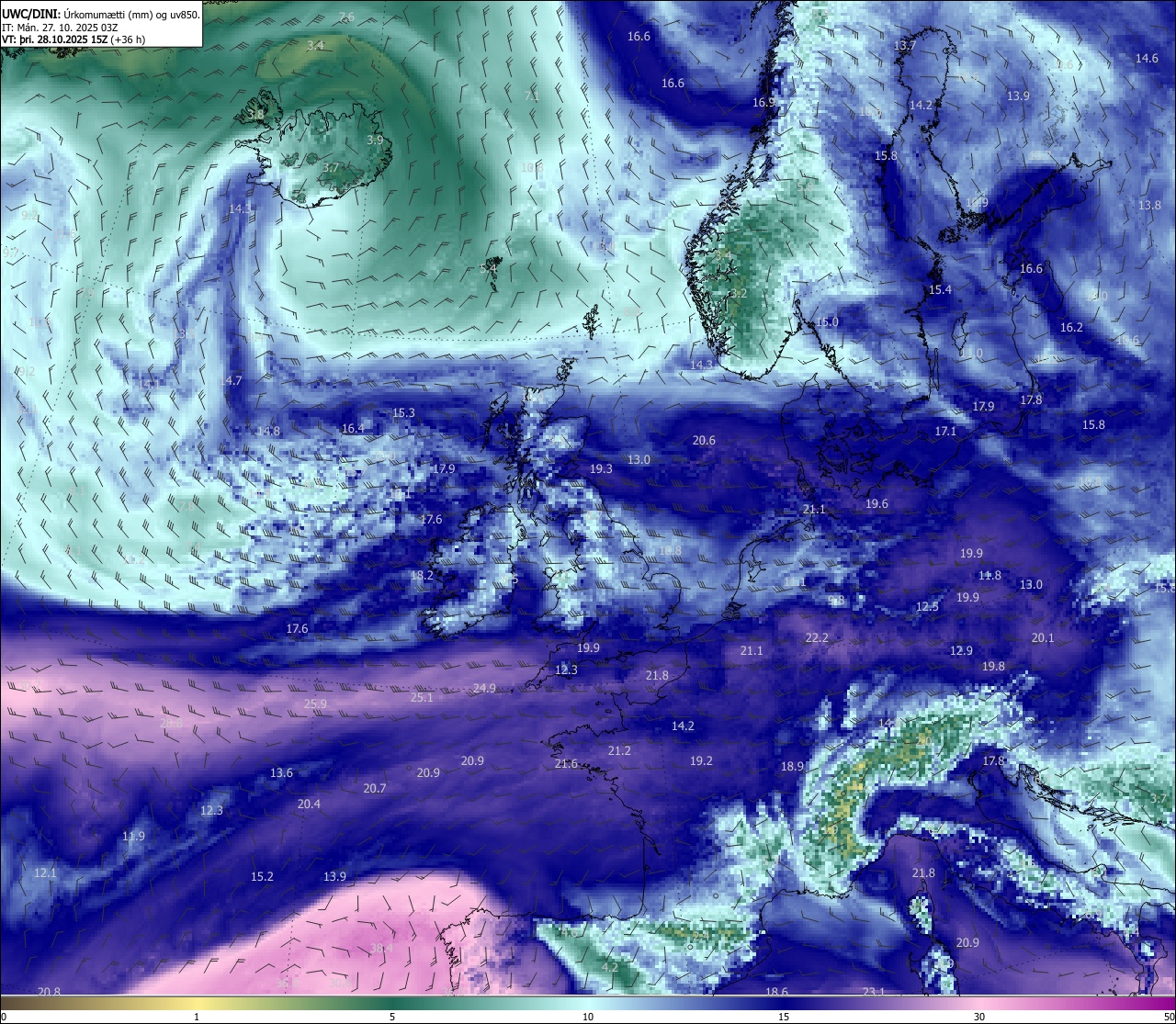The width and height of the screenshot is (1176, 1024).
Task: Click the 12.1 value label
Action: pos(45,873)
